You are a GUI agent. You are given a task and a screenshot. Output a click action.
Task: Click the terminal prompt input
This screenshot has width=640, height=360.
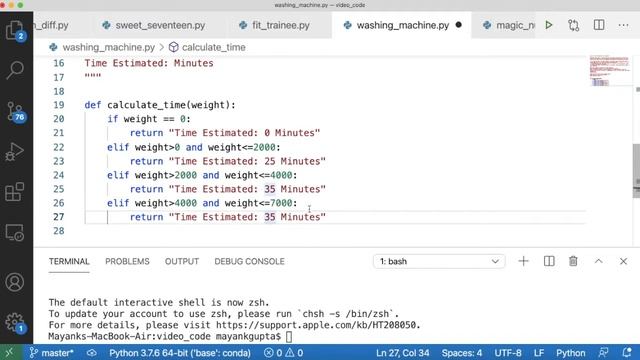[289, 337]
